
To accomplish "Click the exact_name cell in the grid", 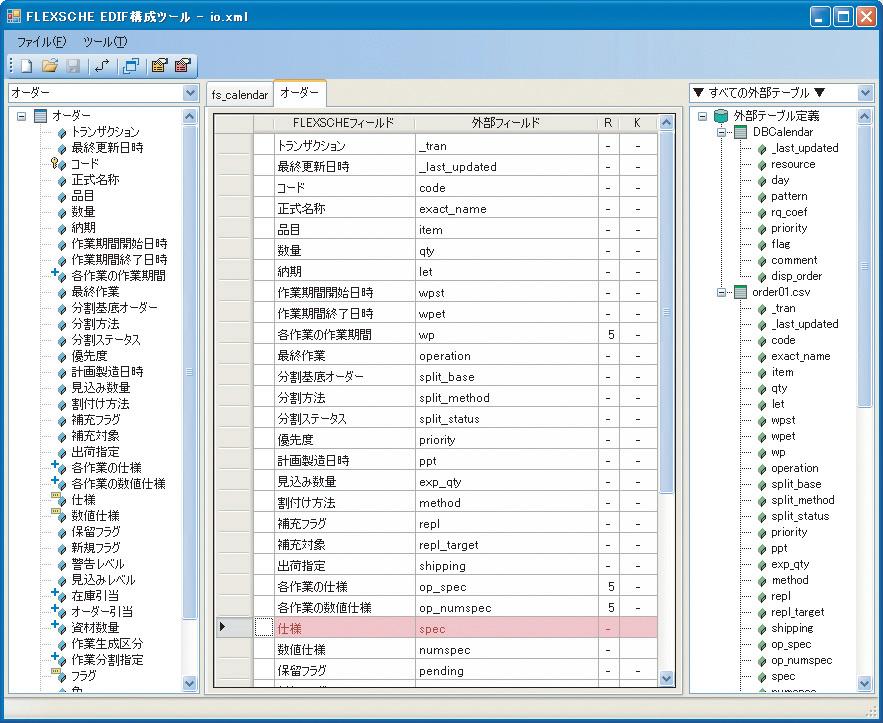I will [x=507, y=209].
